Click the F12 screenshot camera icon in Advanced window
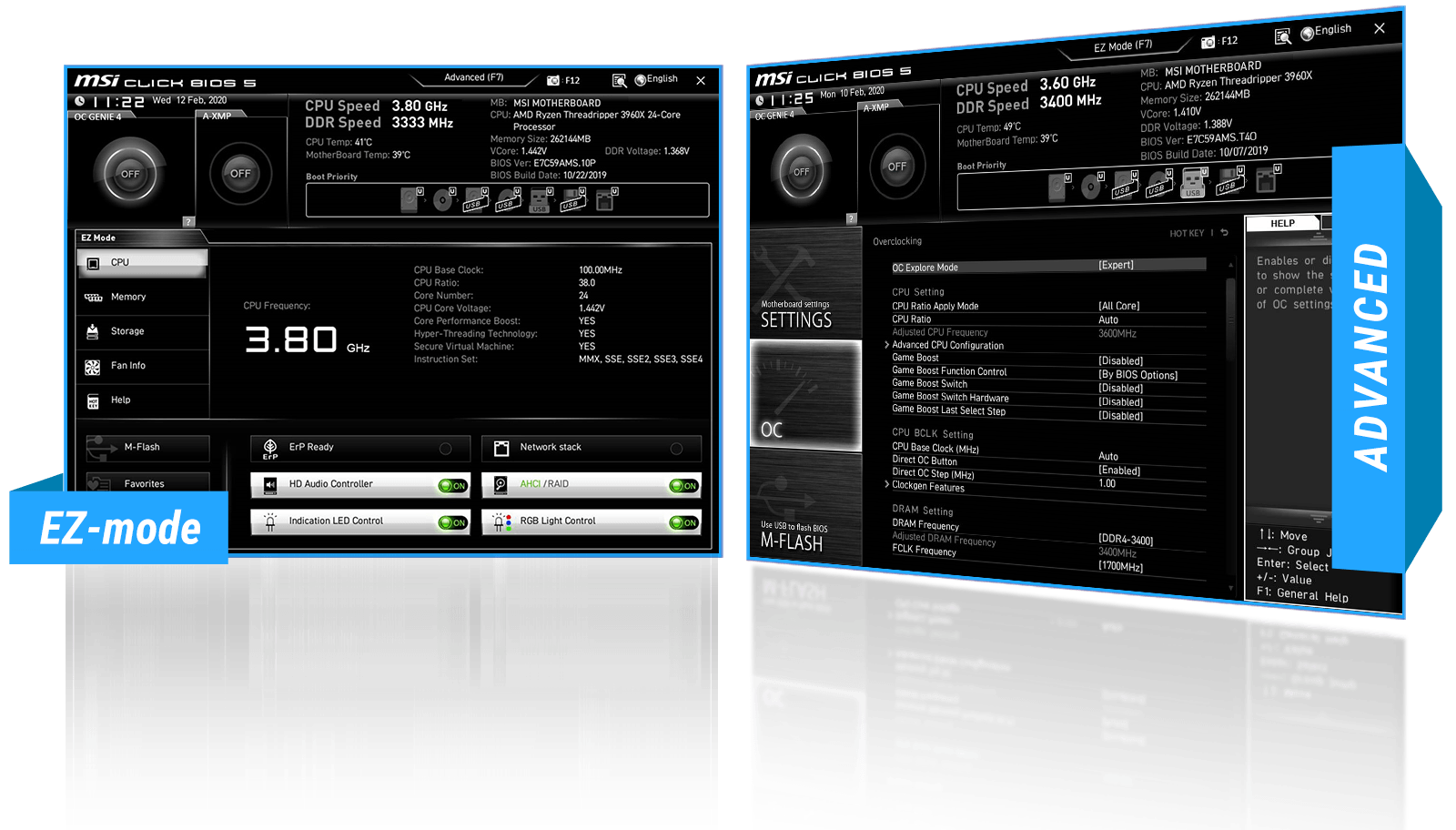The width and height of the screenshot is (1456, 830). point(1208,42)
